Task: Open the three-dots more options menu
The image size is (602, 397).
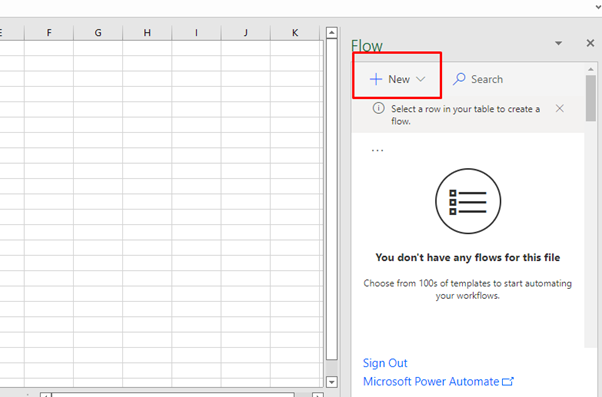Action: [x=377, y=151]
